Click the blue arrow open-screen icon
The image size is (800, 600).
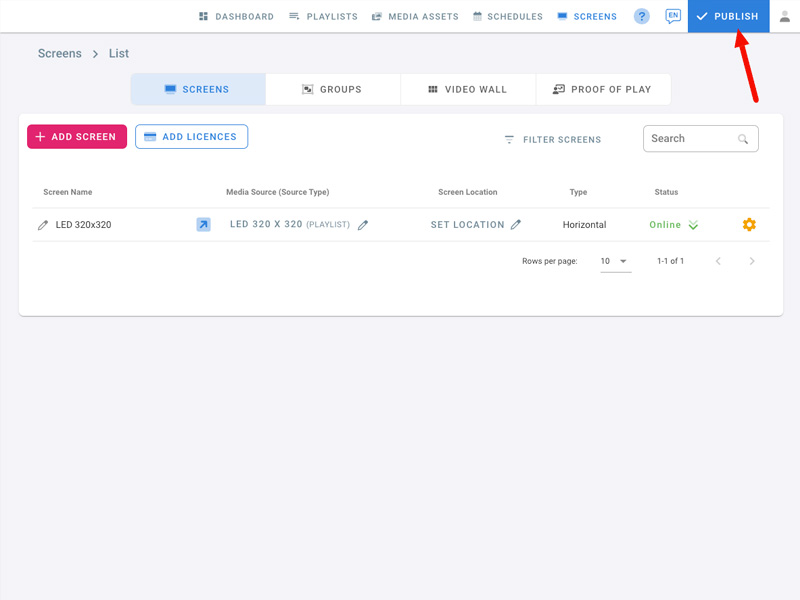click(x=203, y=225)
